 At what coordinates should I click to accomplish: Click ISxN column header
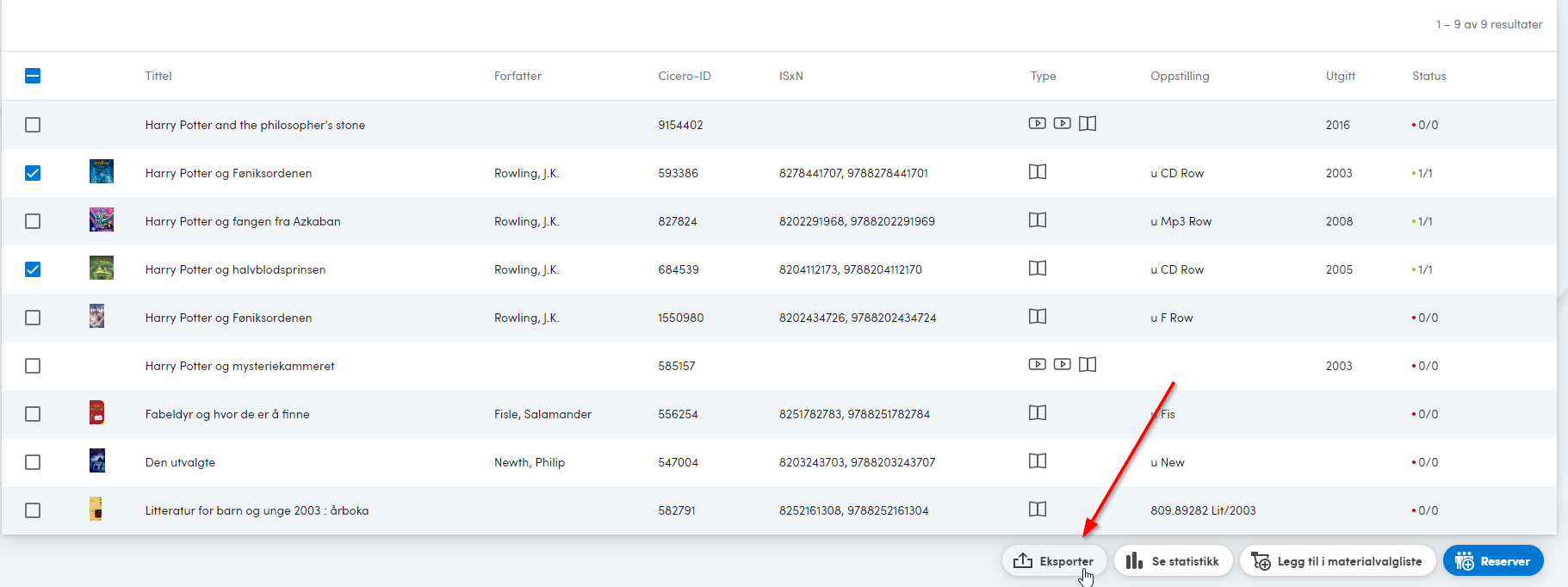[x=791, y=76]
